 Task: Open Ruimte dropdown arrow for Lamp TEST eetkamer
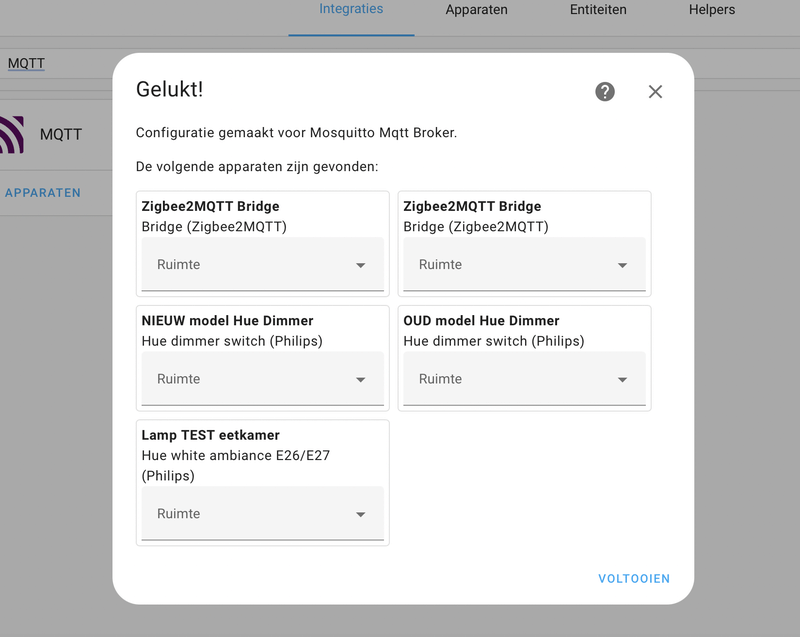(361, 515)
